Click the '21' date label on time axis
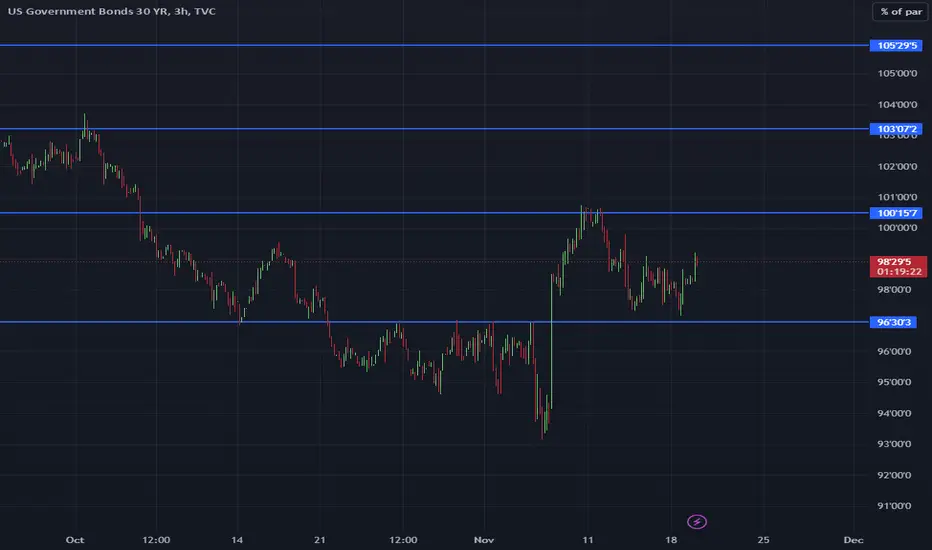The height and width of the screenshot is (550, 932). [320, 540]
